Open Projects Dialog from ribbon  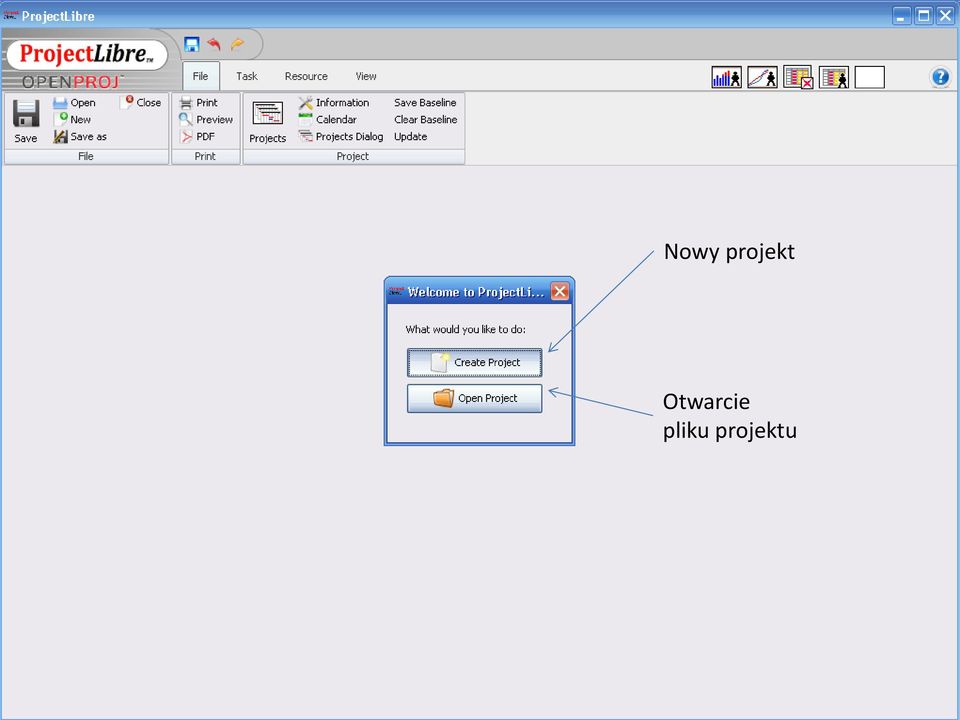pos(341,137)
